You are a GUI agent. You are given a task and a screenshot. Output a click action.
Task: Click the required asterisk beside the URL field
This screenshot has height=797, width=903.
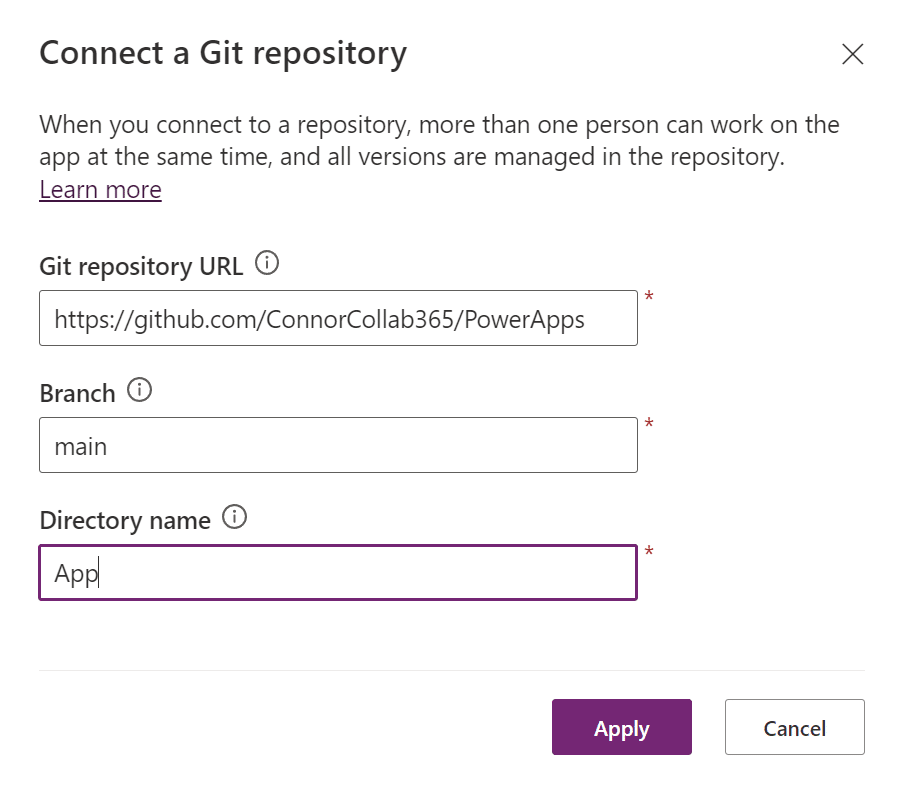click(649, 297)
